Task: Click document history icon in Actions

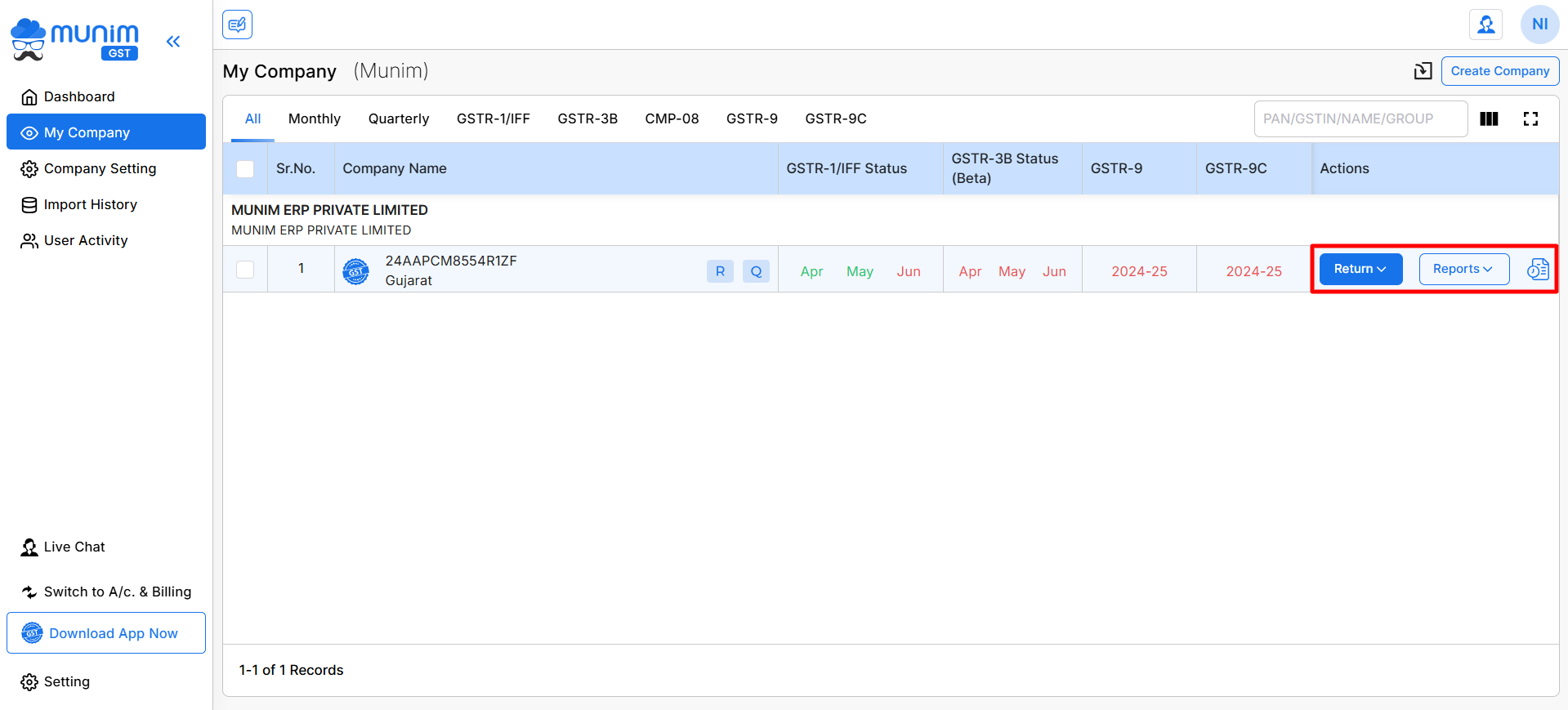Action: pyautogui.click(x=1538, y=269)
